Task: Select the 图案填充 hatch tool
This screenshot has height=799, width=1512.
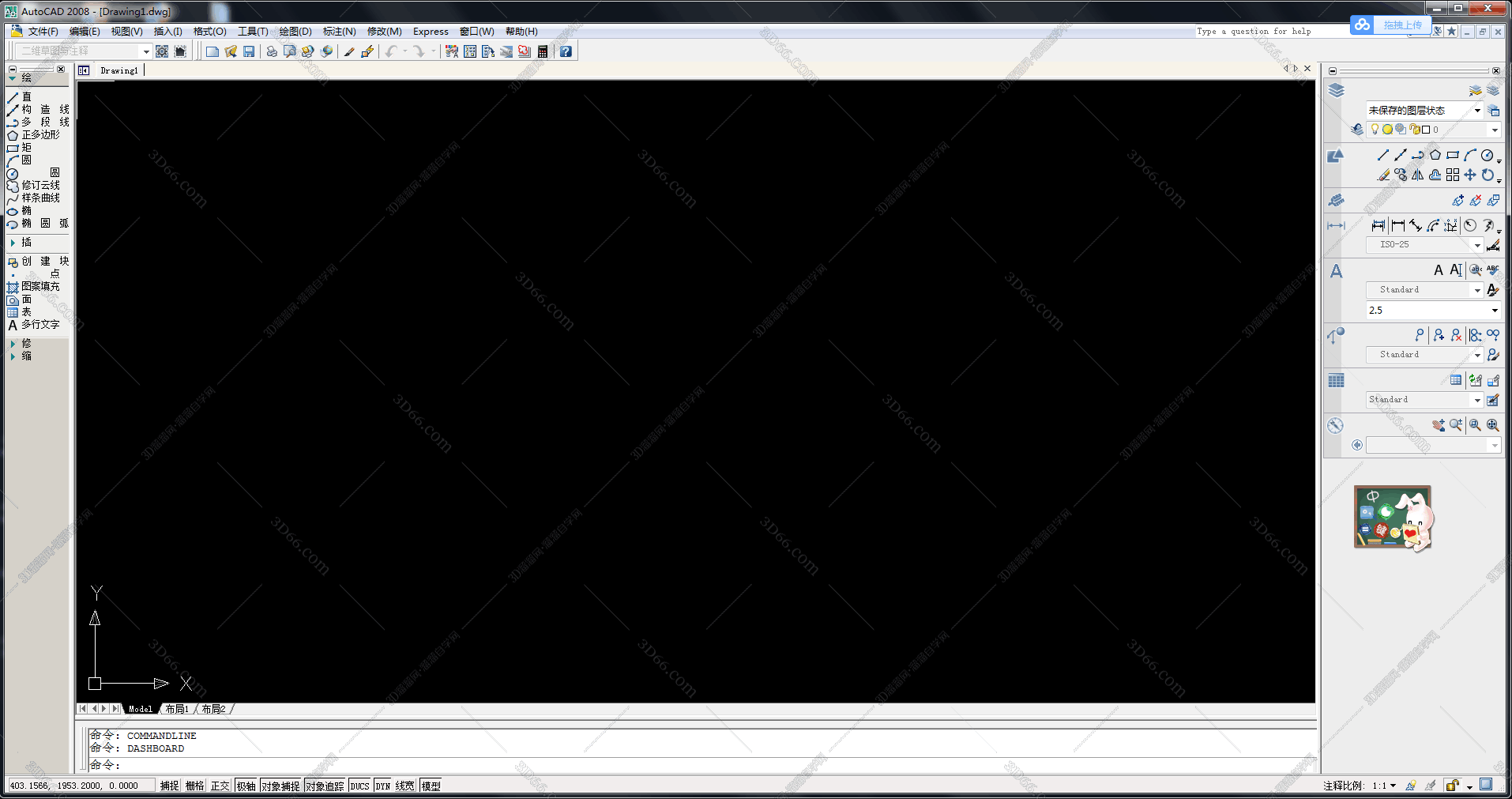Action: (x=33, y=287)
